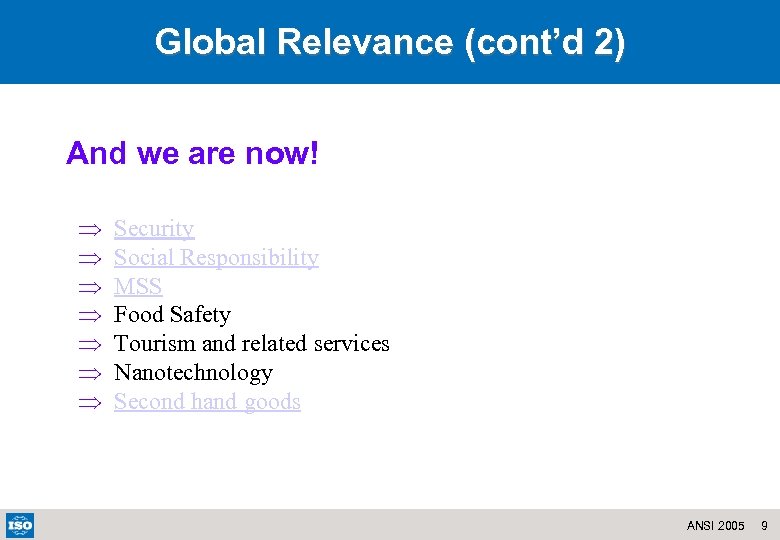Click the arrow bullet beside Security
The image size is (780, 540).
point(90,230)
